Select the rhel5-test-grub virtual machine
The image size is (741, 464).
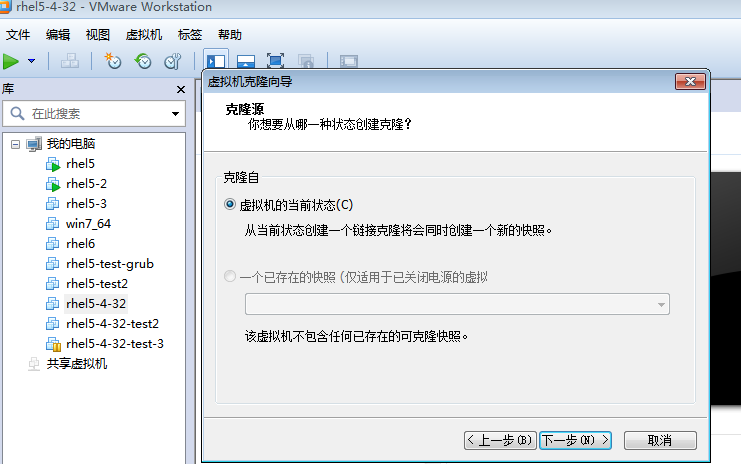tap(110, 264)
